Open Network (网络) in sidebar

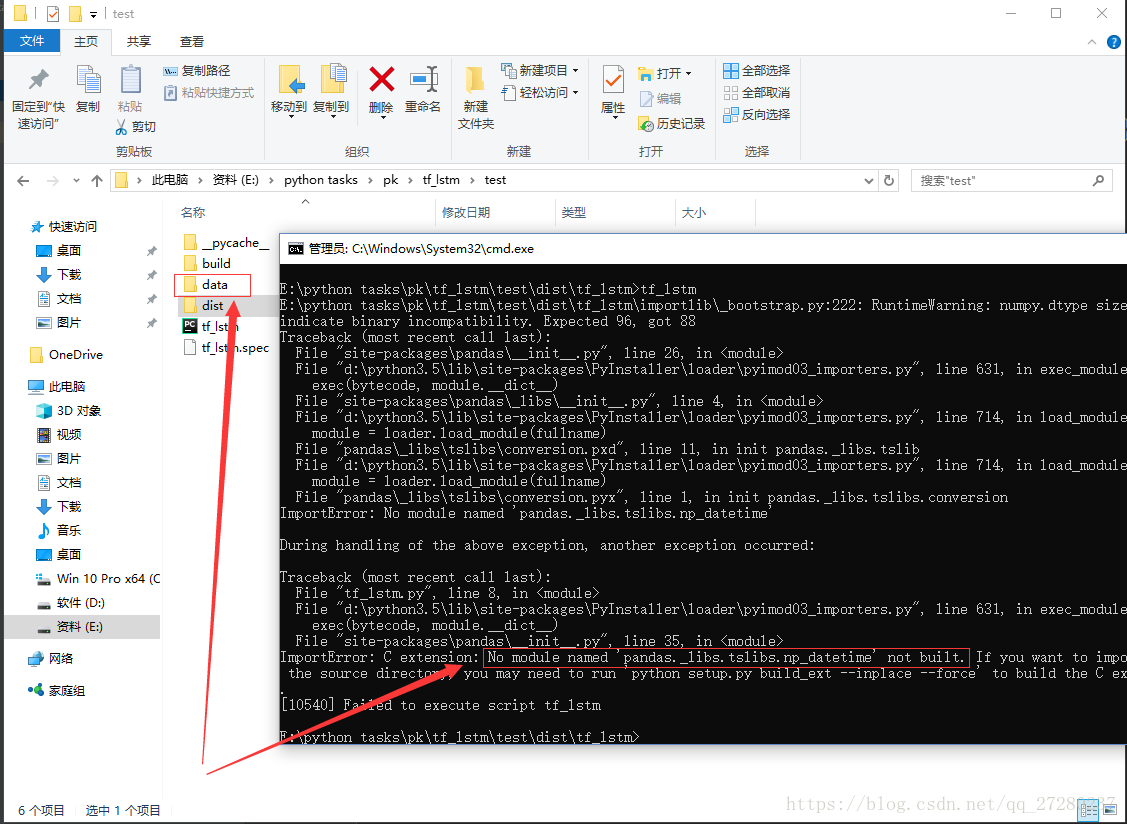click(x=51, y=659)
